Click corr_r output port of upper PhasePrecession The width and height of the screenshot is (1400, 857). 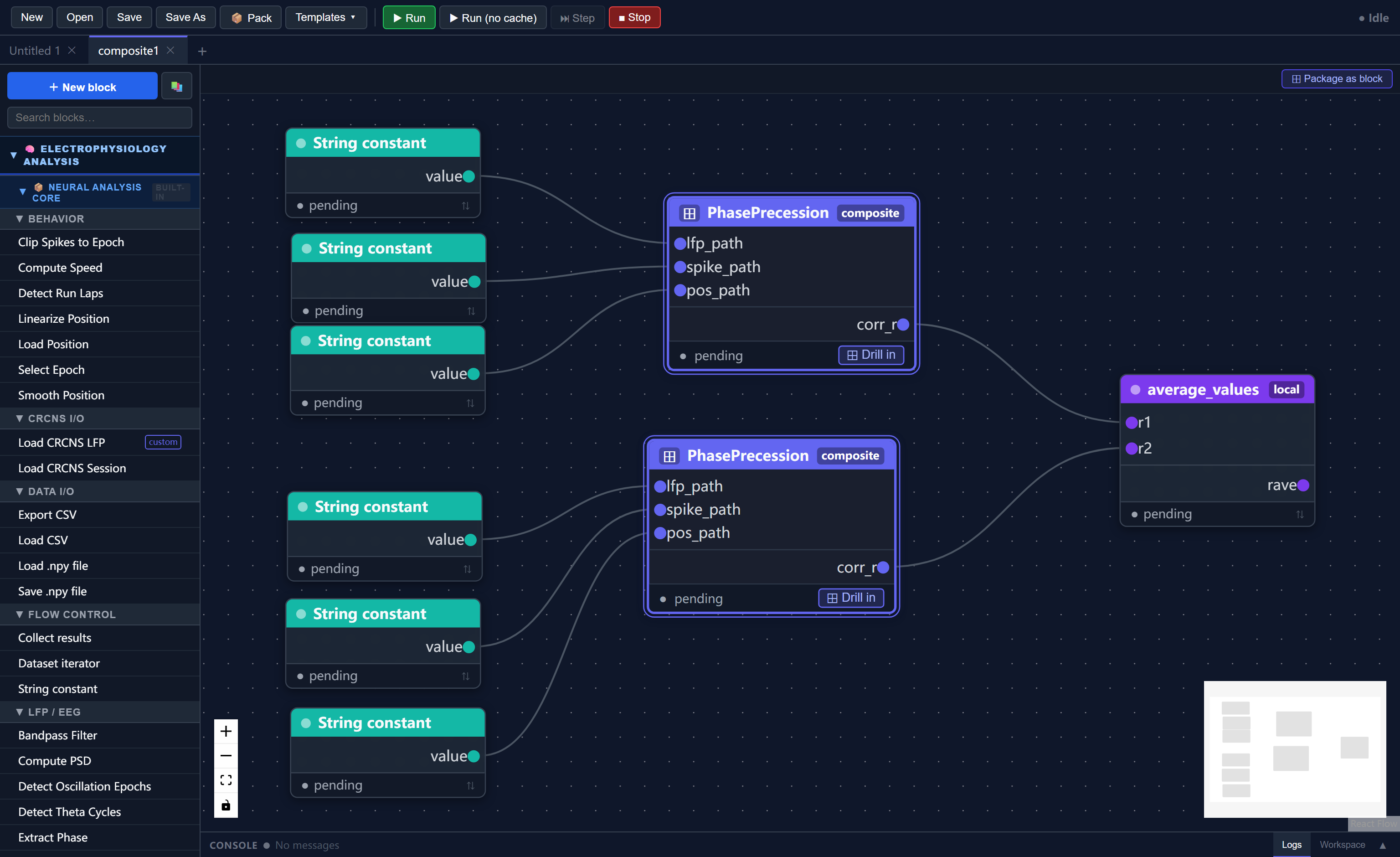click(x=903, y=325)
